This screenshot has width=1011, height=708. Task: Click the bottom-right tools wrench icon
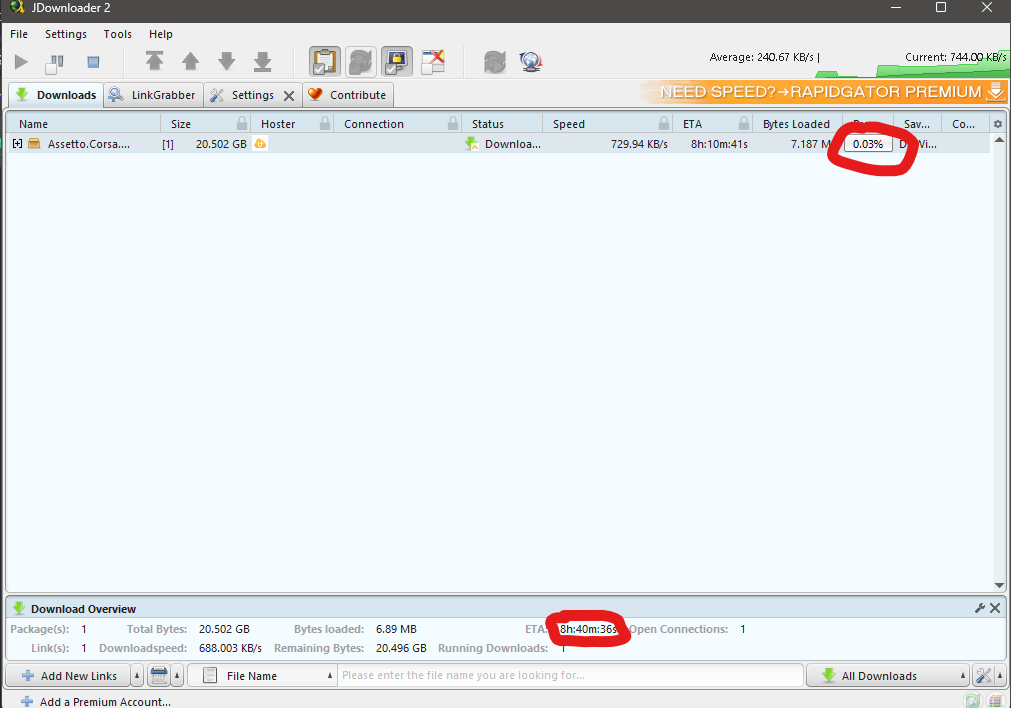pos(983,676)
